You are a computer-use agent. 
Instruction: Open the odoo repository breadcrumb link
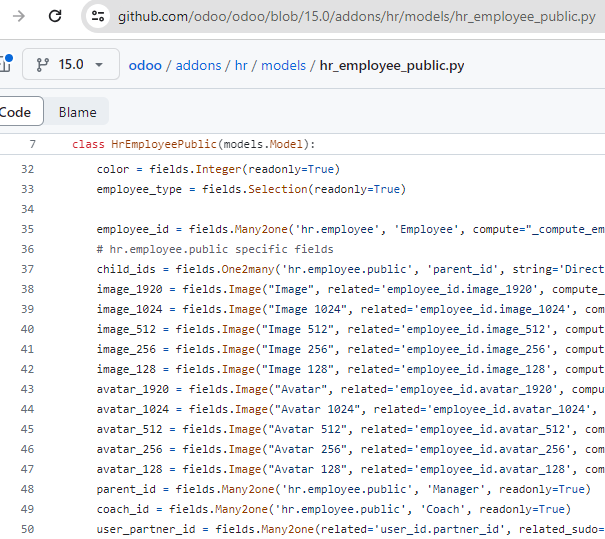145,66
